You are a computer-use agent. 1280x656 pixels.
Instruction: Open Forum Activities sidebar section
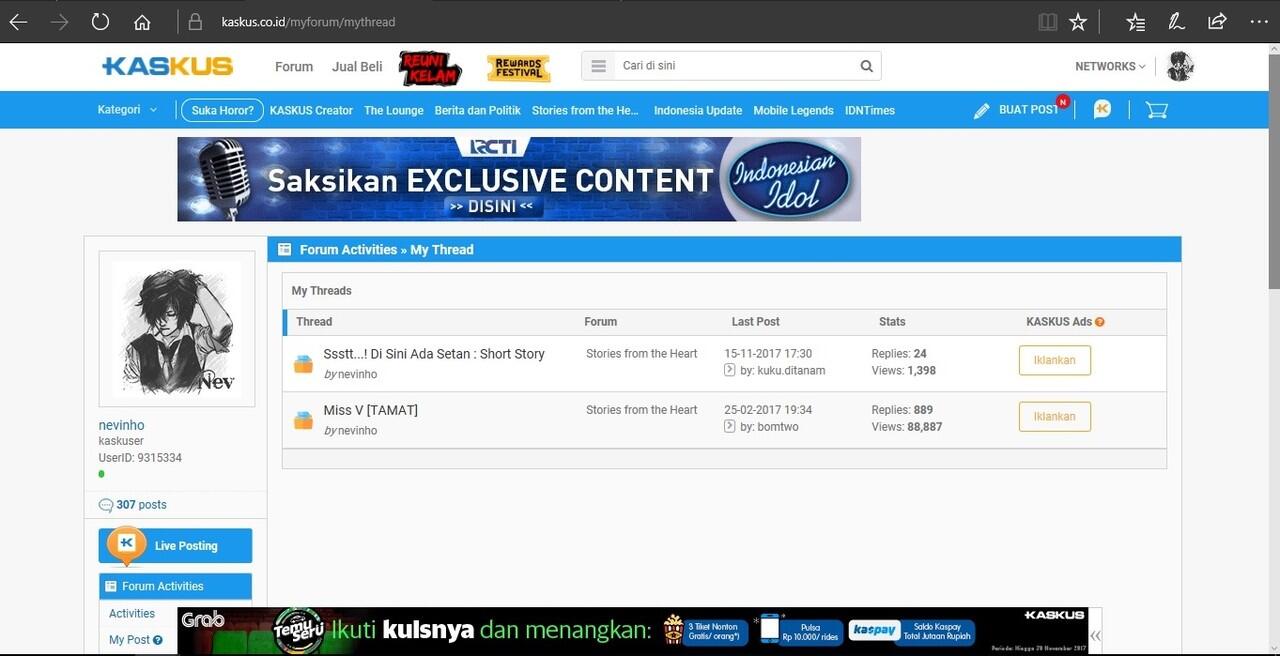(175, 586)
